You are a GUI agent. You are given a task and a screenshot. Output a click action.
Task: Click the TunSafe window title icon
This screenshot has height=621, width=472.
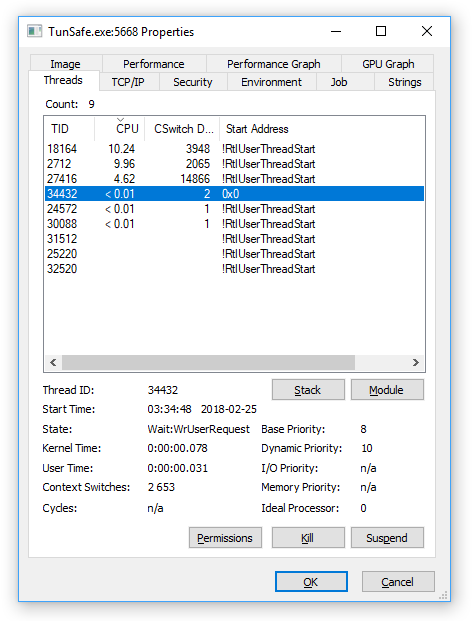34,31
